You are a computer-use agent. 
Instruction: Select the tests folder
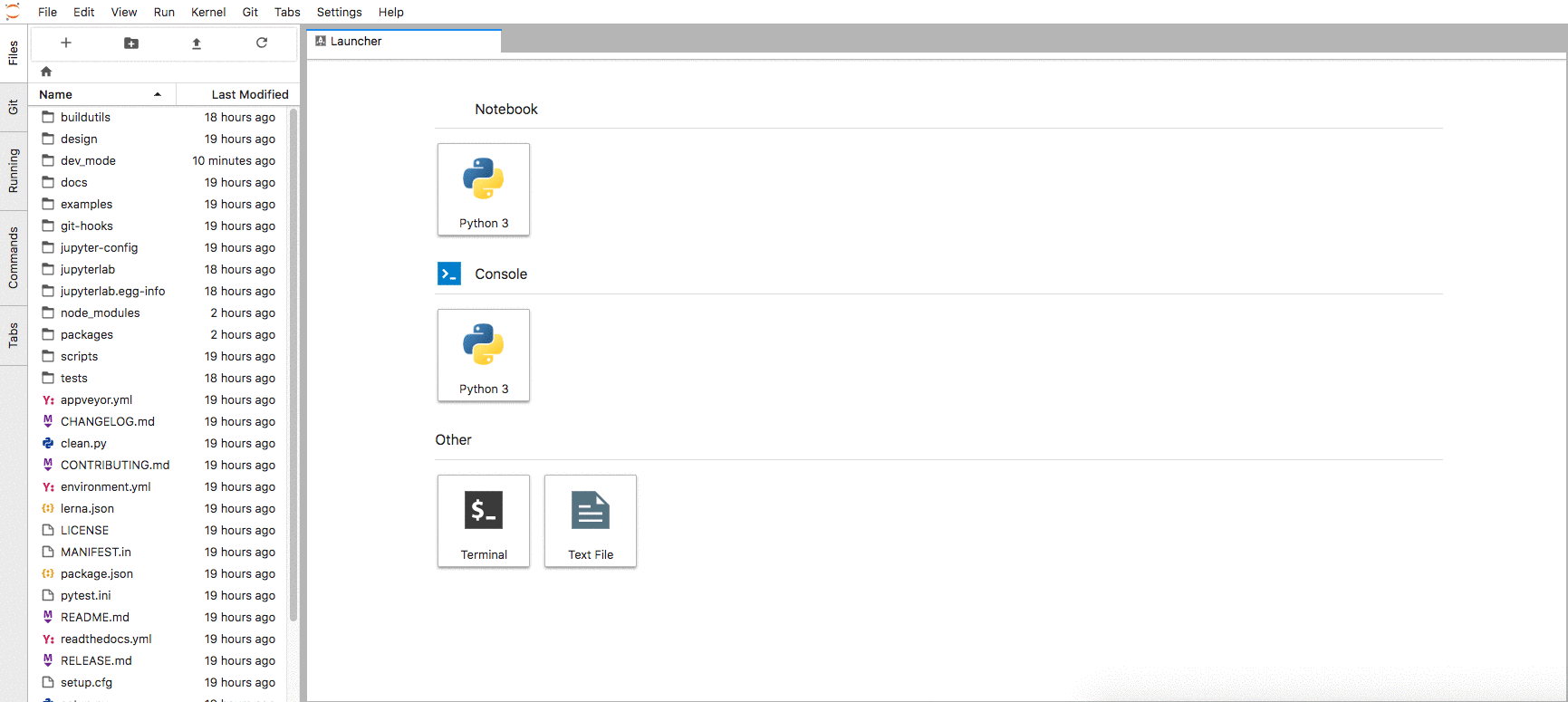tap(158, 378)
